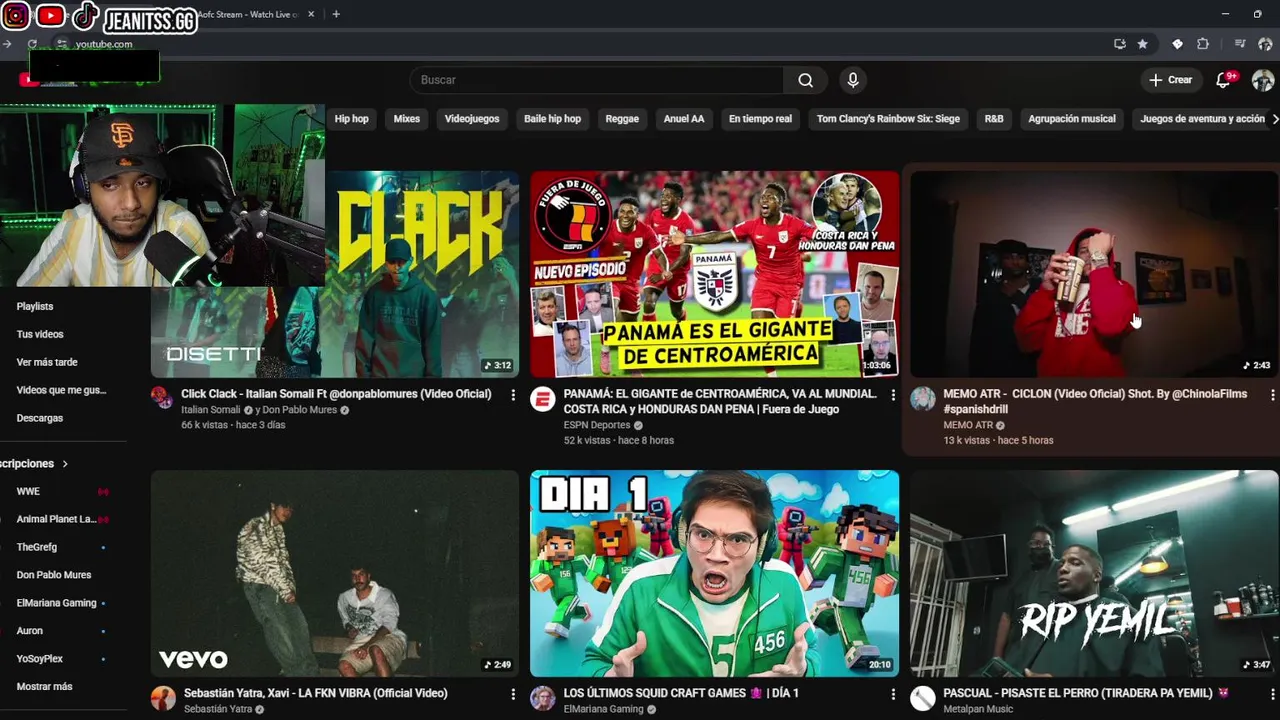Viewport: 1280px width, 720px height.
Task: Select the En tiempo real chip
Action: (760, 119)
